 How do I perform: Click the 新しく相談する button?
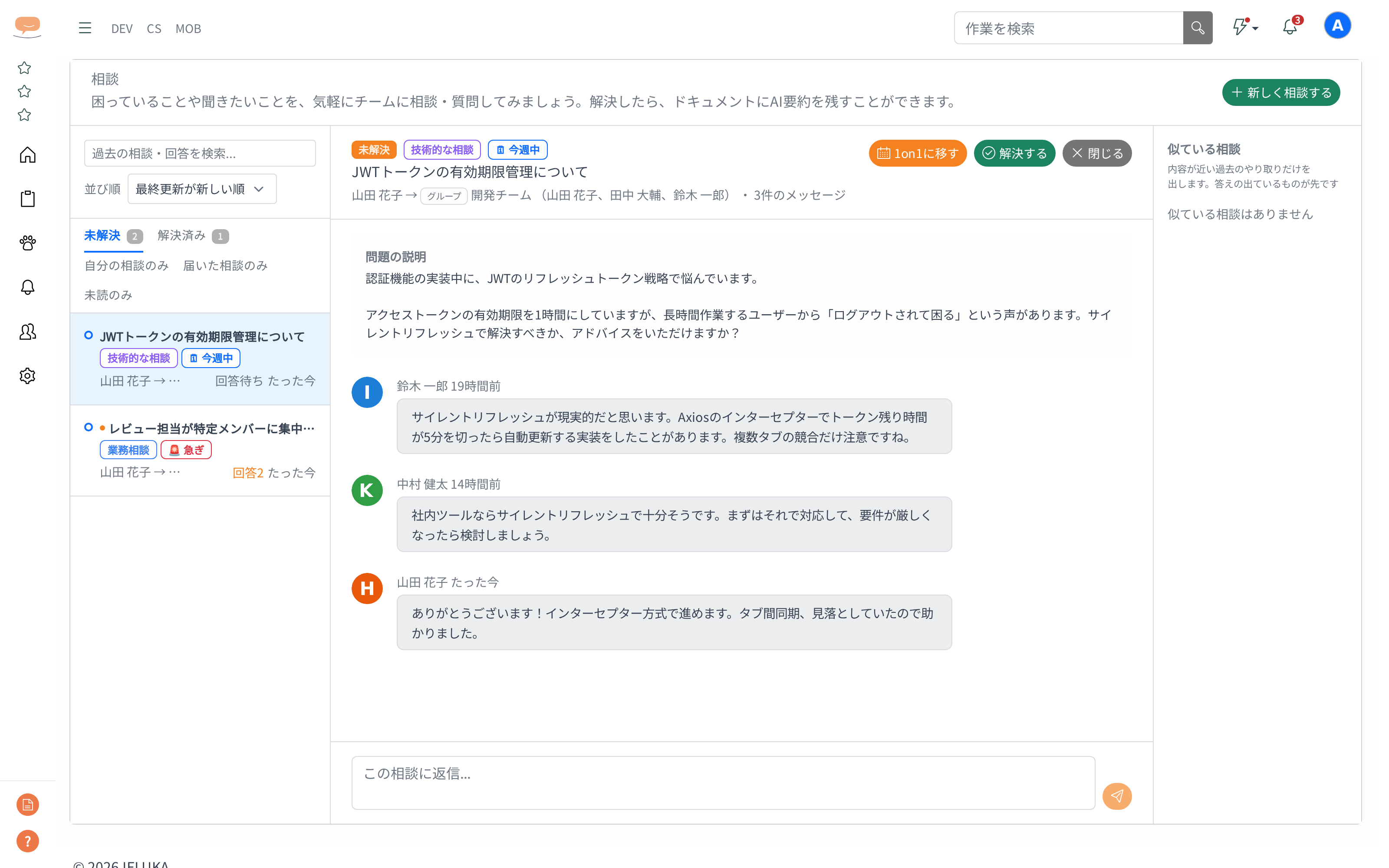(x=1280, y=92)
